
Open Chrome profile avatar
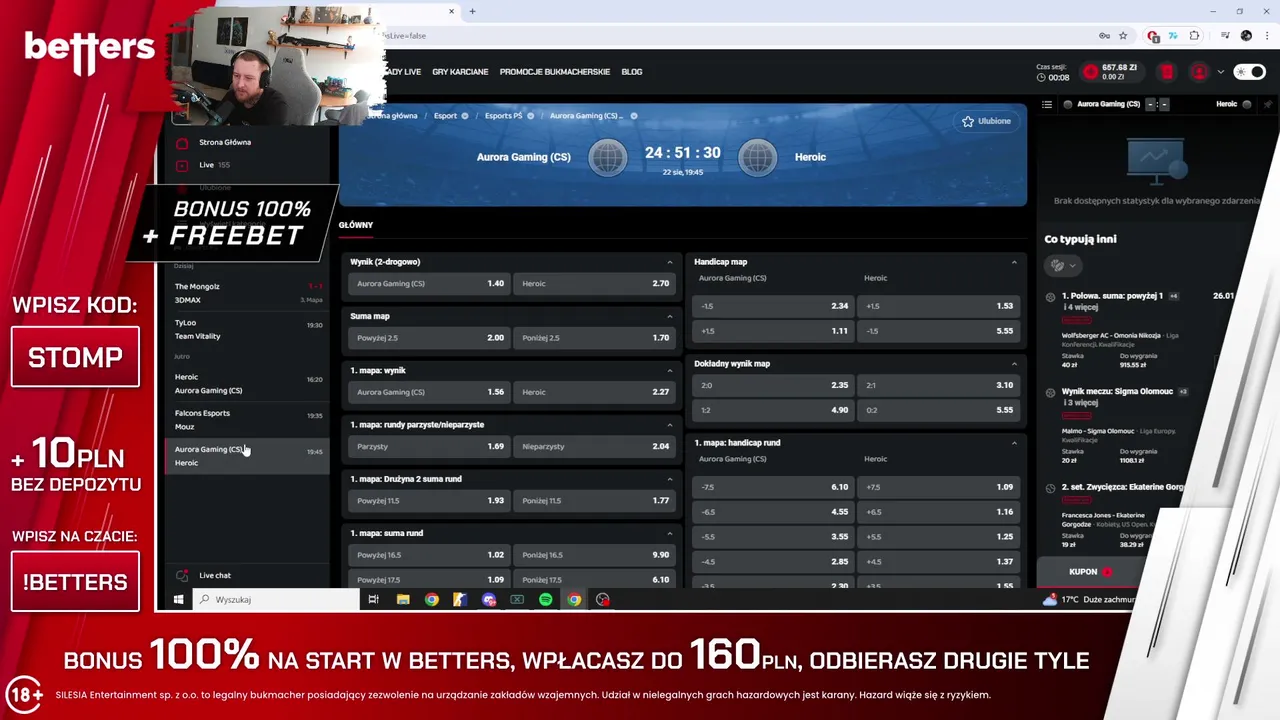click(1246, 36)
